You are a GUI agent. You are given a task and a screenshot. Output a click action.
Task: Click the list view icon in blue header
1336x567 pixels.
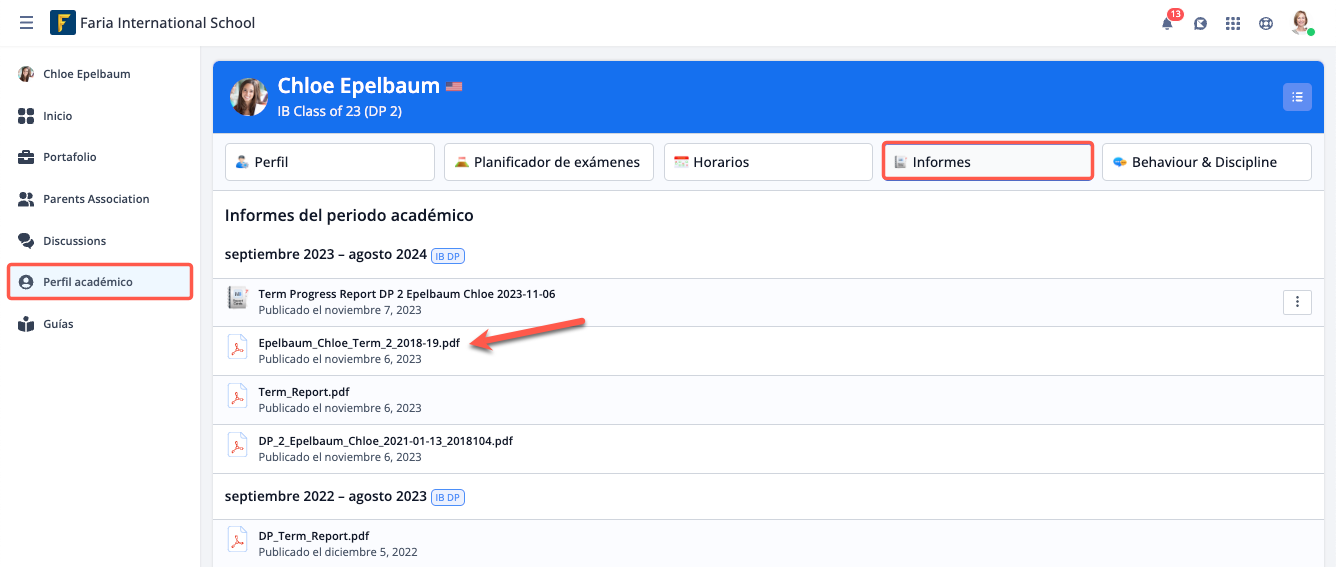tap(1296, 97)
